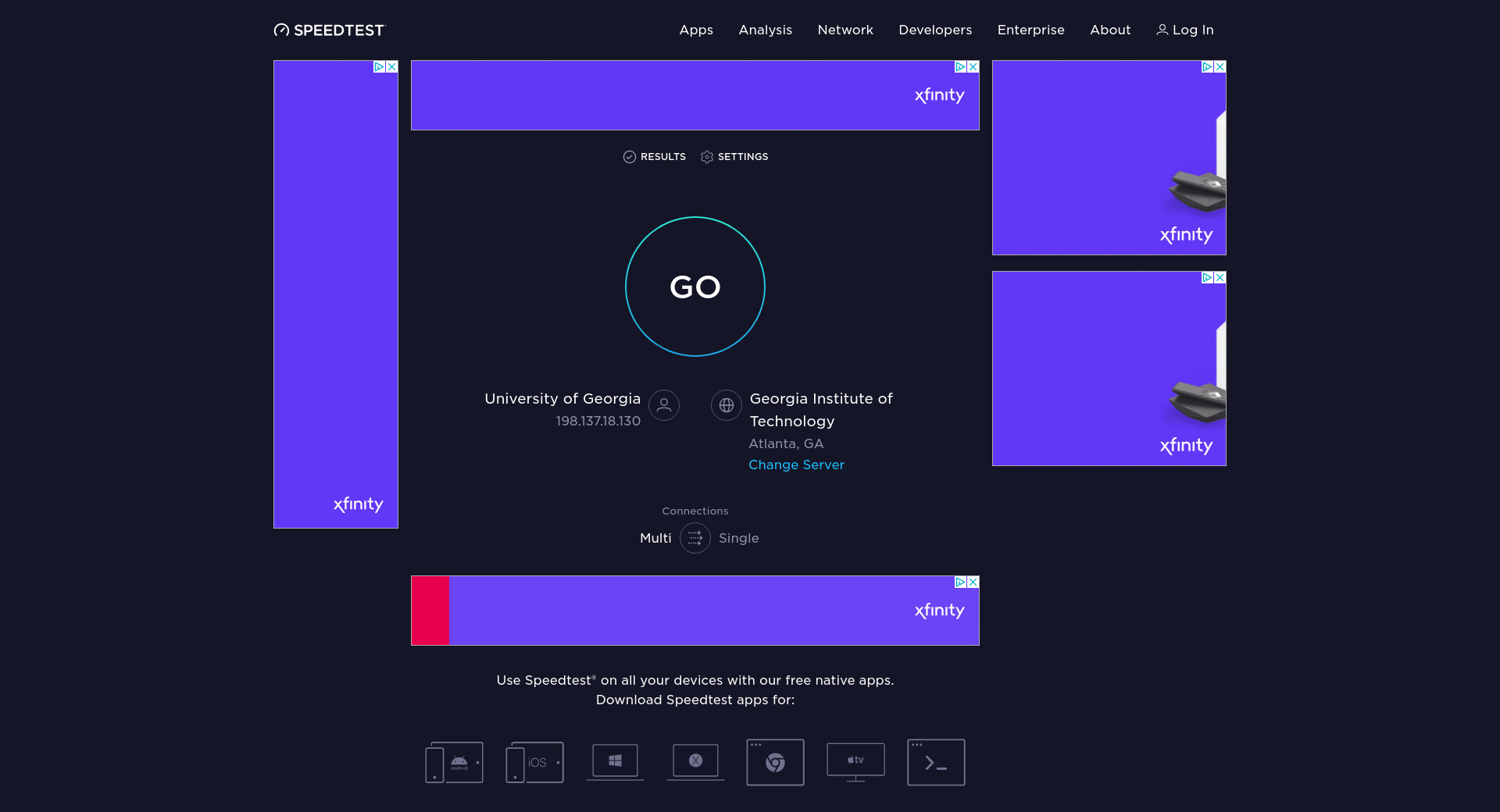
Task: Click AdChoices icon on the bottom banner ad
Action: [960, 582]
